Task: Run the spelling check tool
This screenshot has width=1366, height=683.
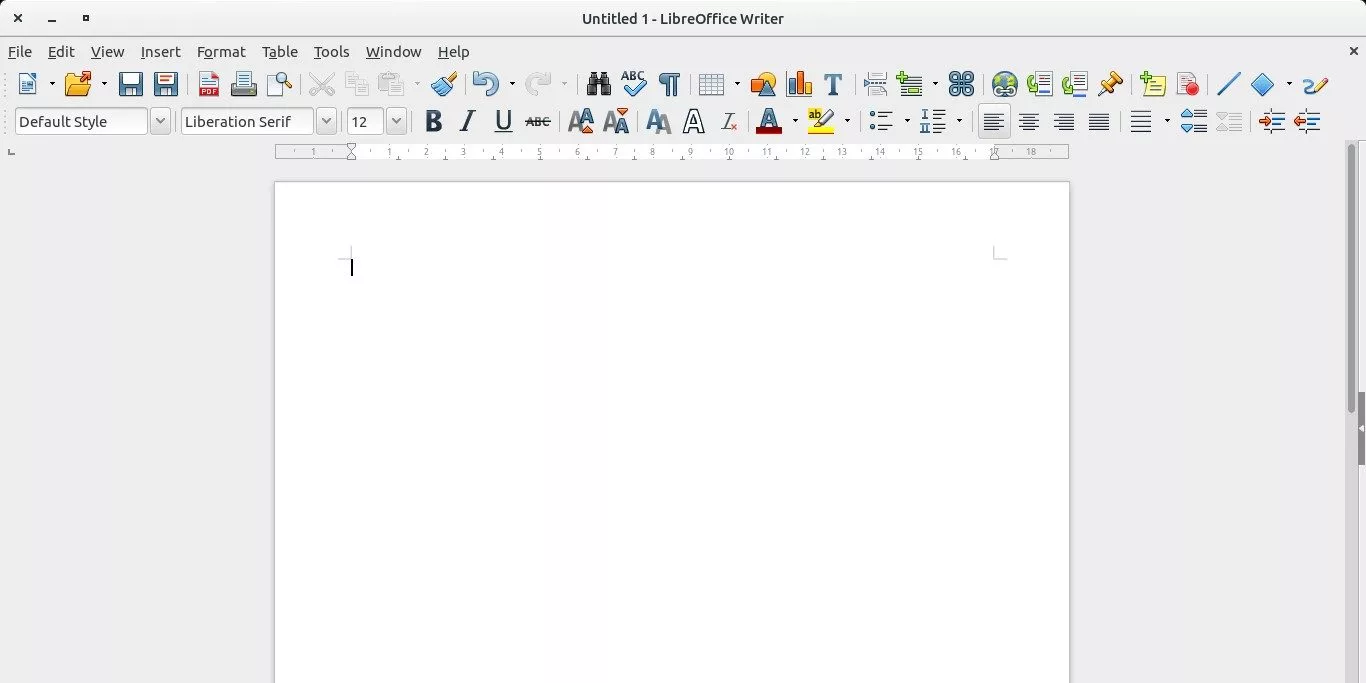Action: 633,84
